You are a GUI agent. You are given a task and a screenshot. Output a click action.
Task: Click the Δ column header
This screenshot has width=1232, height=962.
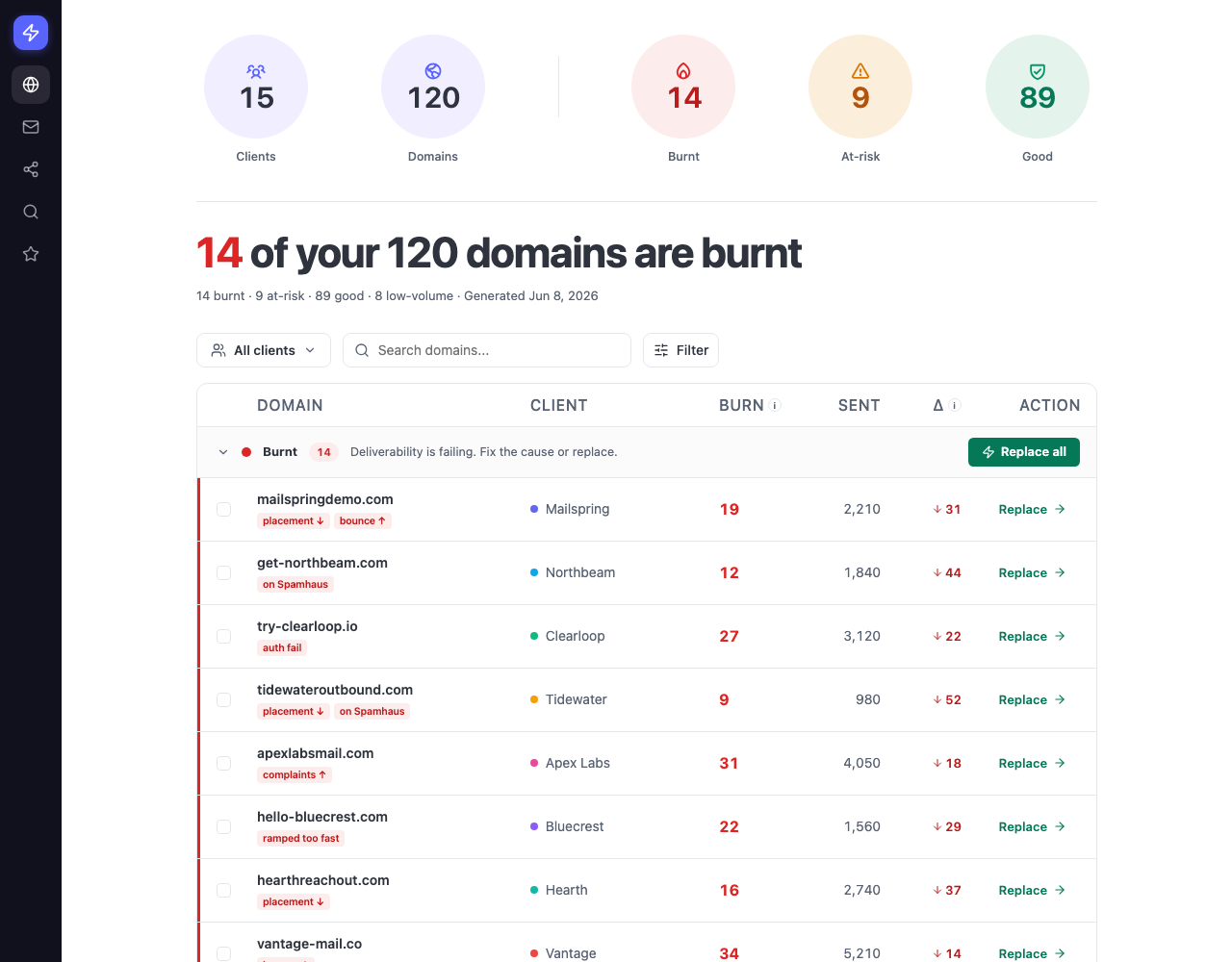tap(938, 406)
